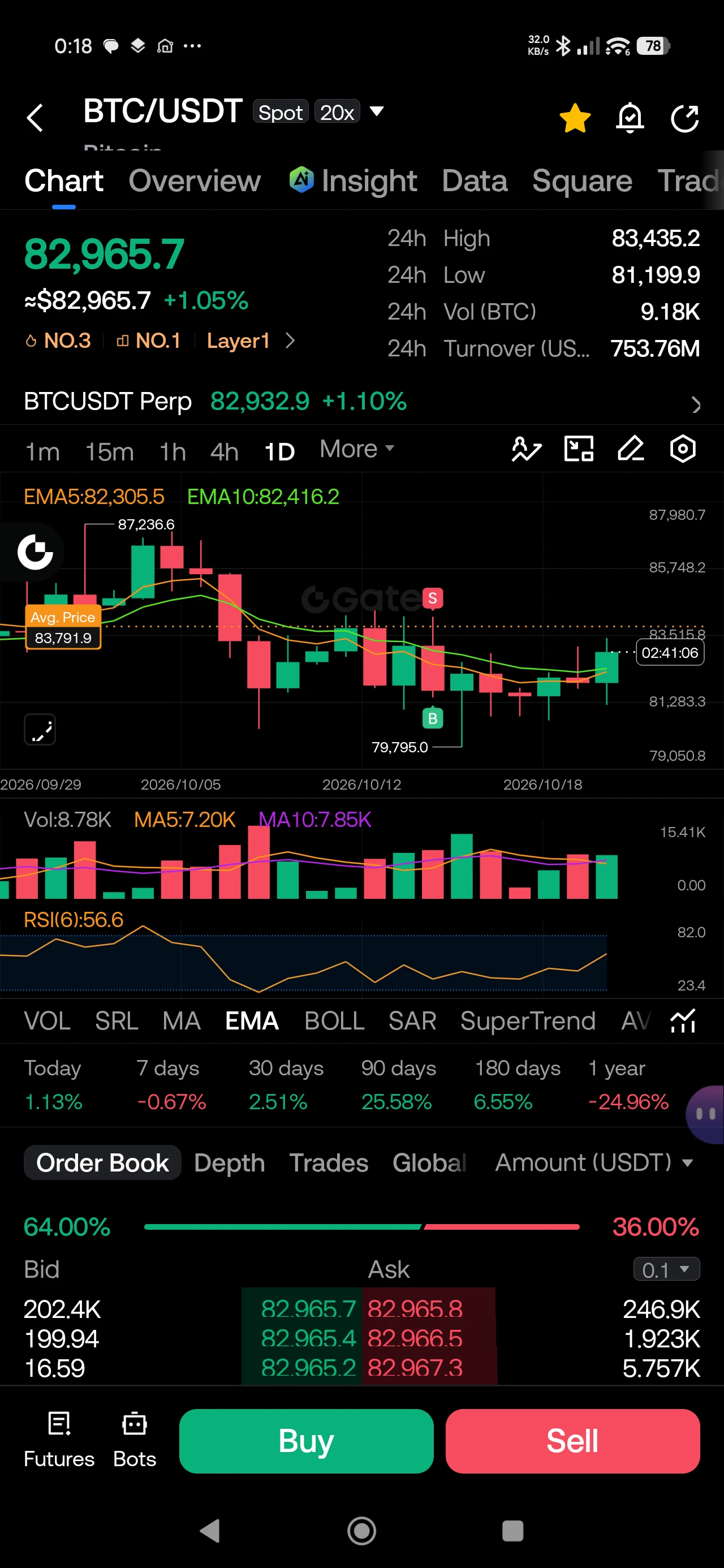Tap the back arrow icon

(x=35, y=118)
